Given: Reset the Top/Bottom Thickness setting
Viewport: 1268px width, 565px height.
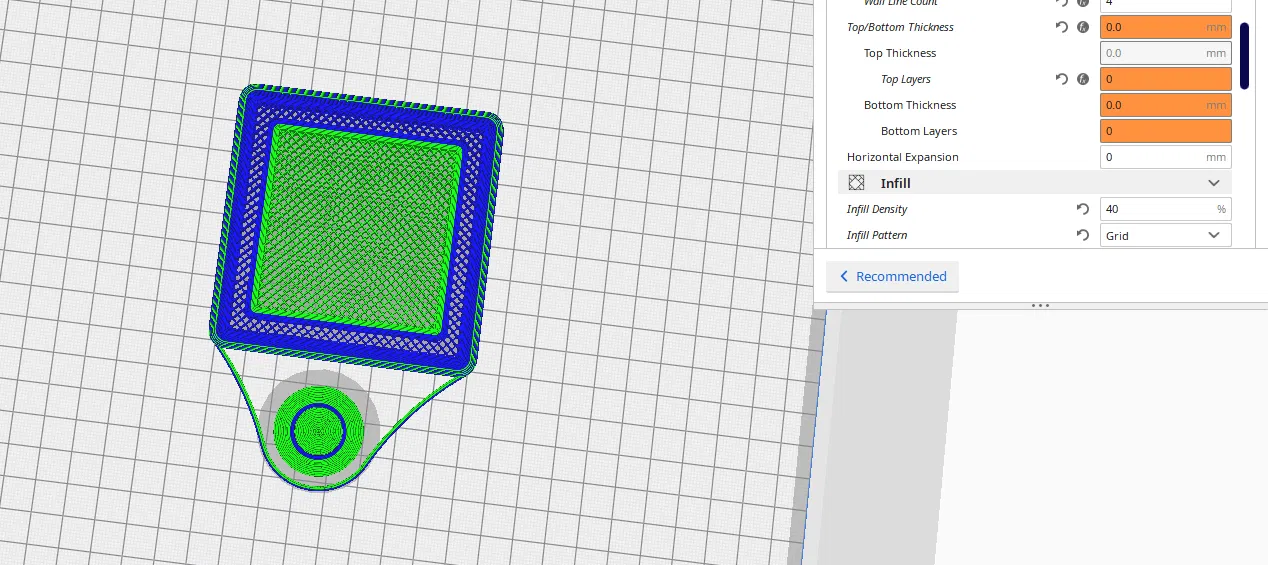Looking at the screenshot, I should coord(1062,27).
